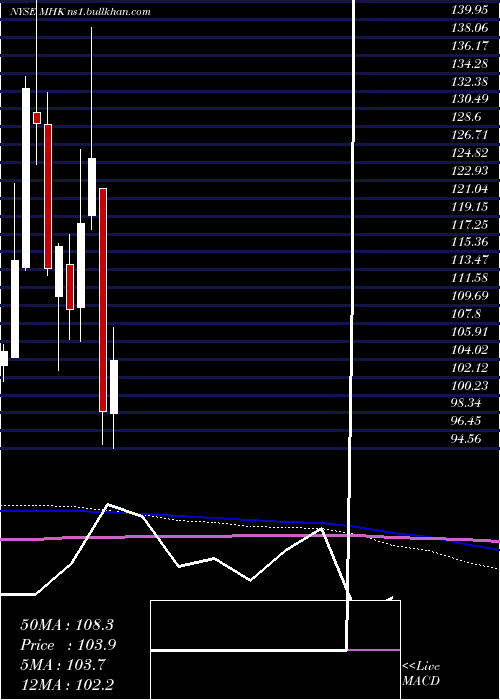The height and width of the screenshot is (700, 500).
Task: Click the 100.23 price axis label
Action: click(470, 385)
